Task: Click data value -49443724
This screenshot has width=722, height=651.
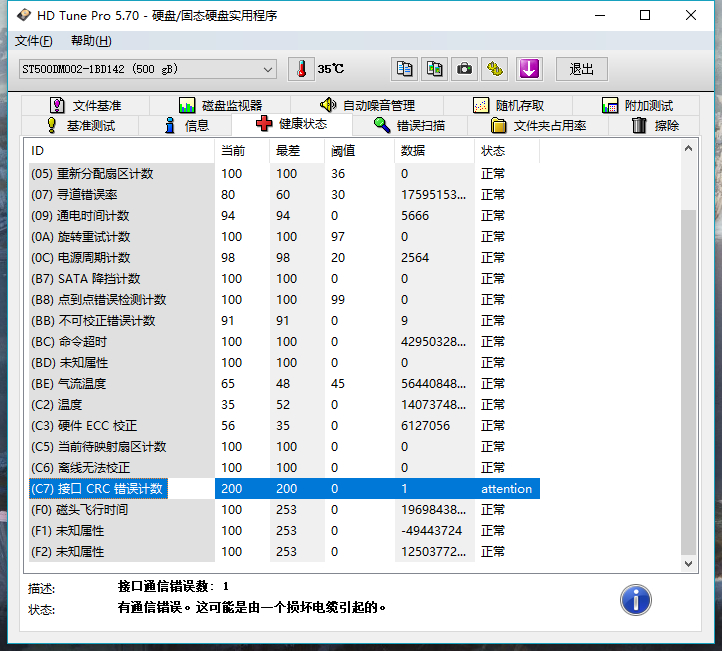Action: pyautogui.click(x=431, y=530)
